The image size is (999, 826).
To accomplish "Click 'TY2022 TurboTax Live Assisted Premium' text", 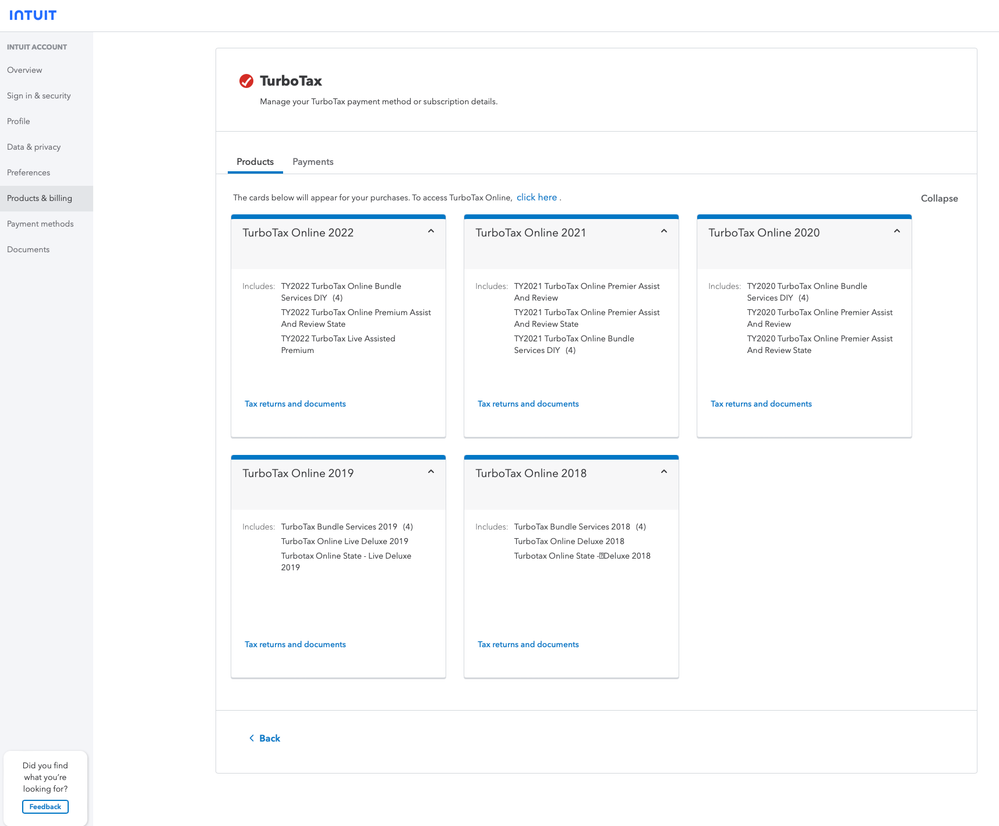I will 338,344.
